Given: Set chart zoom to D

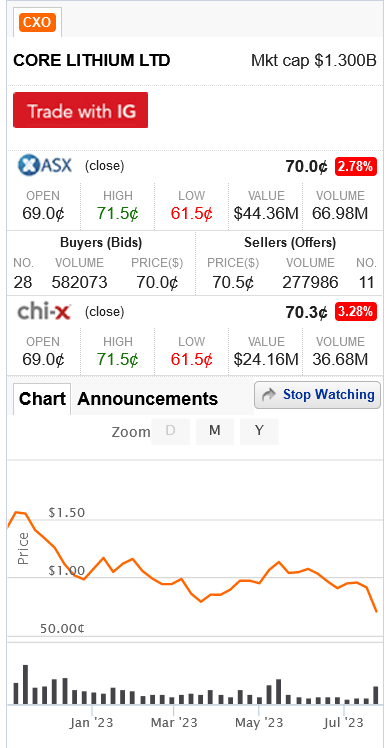Looking at the screenshot, I should [x=170, y=431].
